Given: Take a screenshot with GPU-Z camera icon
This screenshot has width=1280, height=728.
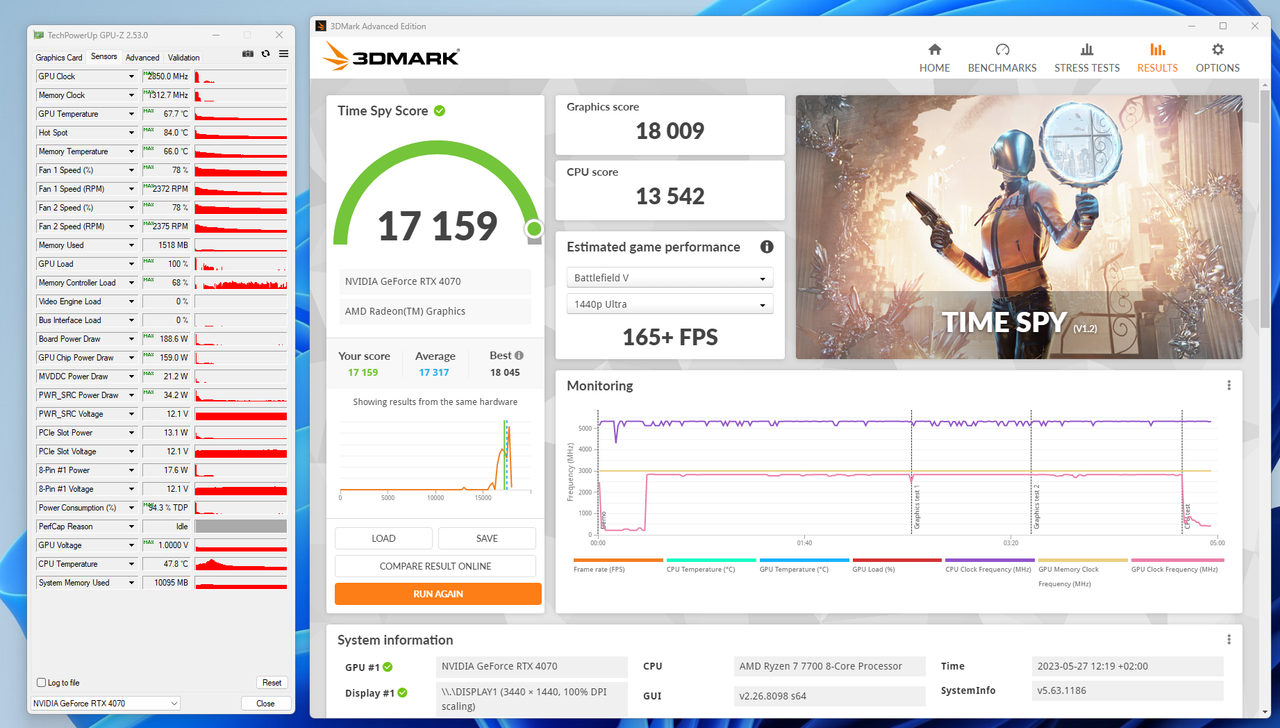Looking at the screenshot, I should click(247, 53).
